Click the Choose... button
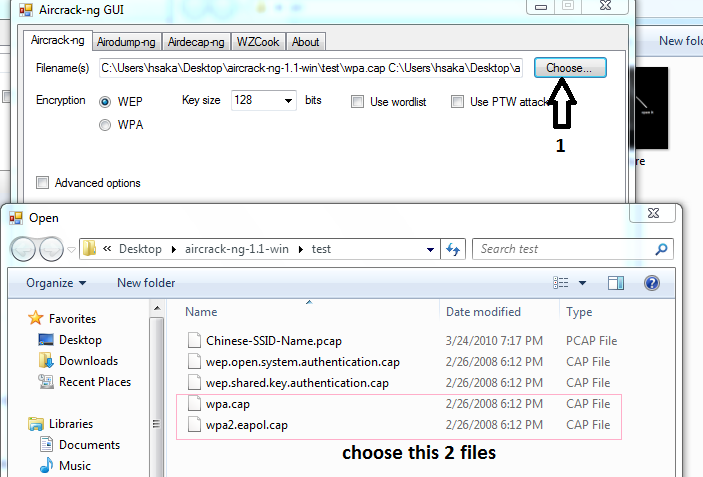 (x=570, y=68)
